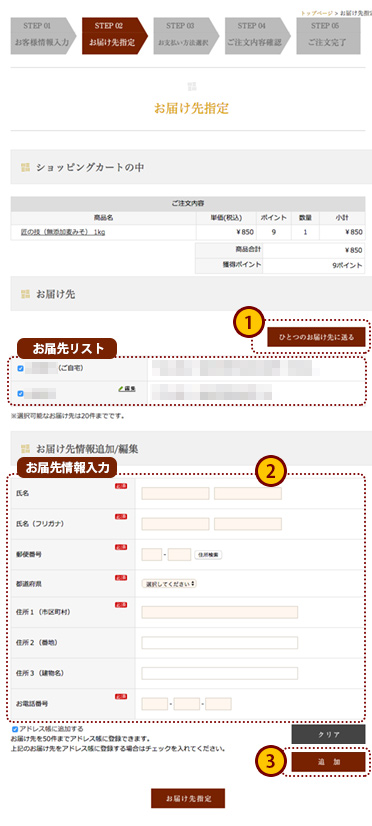Click the ショッピングカートの中 section heading
372x826 pixels.
click(90, 168)
